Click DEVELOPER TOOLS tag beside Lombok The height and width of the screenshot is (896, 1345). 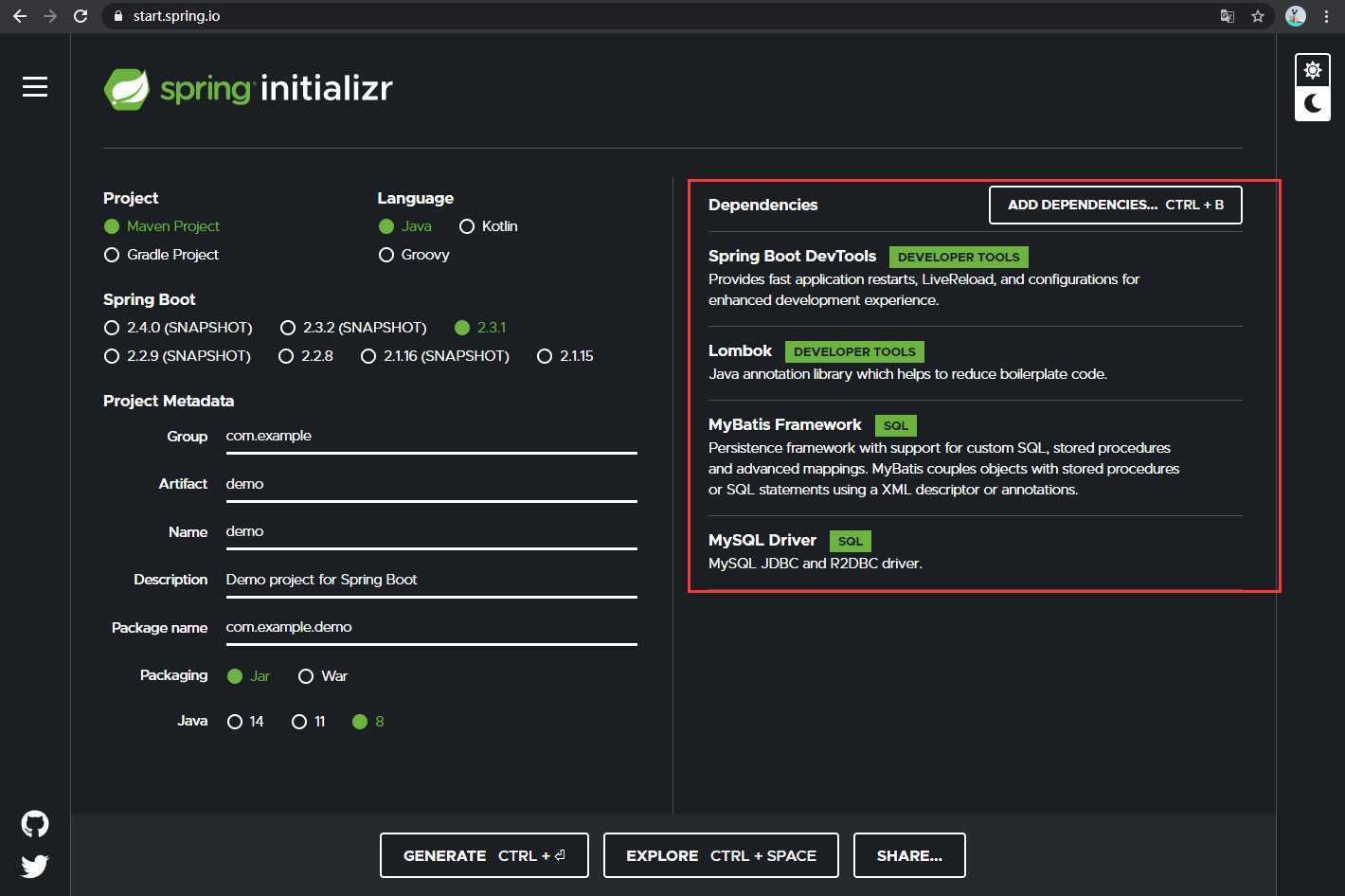(854, 351)
